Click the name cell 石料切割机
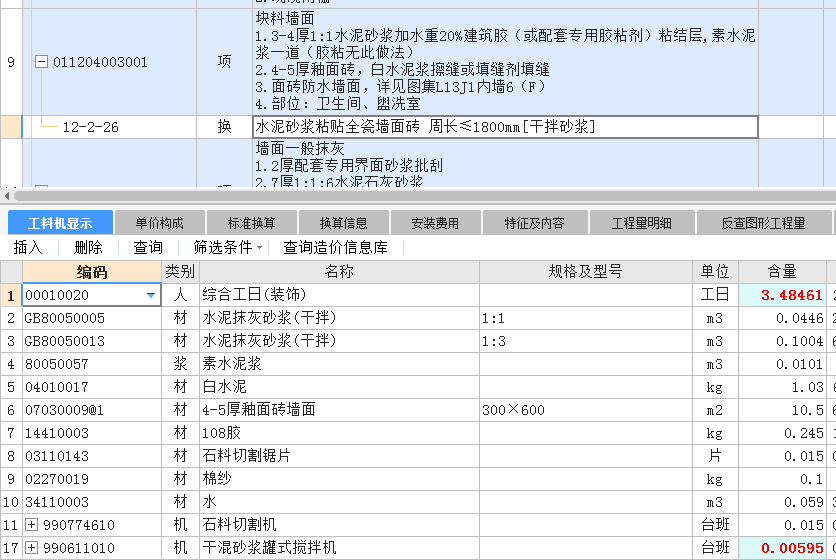 339,525
